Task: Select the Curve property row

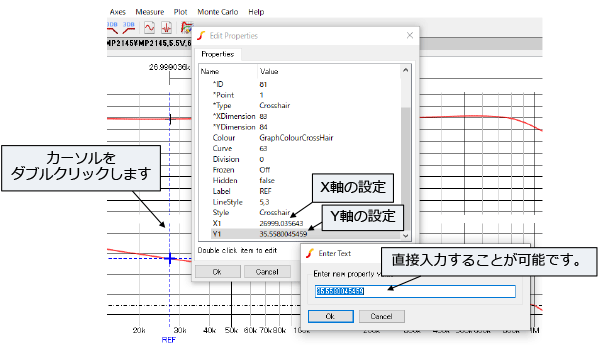Action: [x=305, y=148]
